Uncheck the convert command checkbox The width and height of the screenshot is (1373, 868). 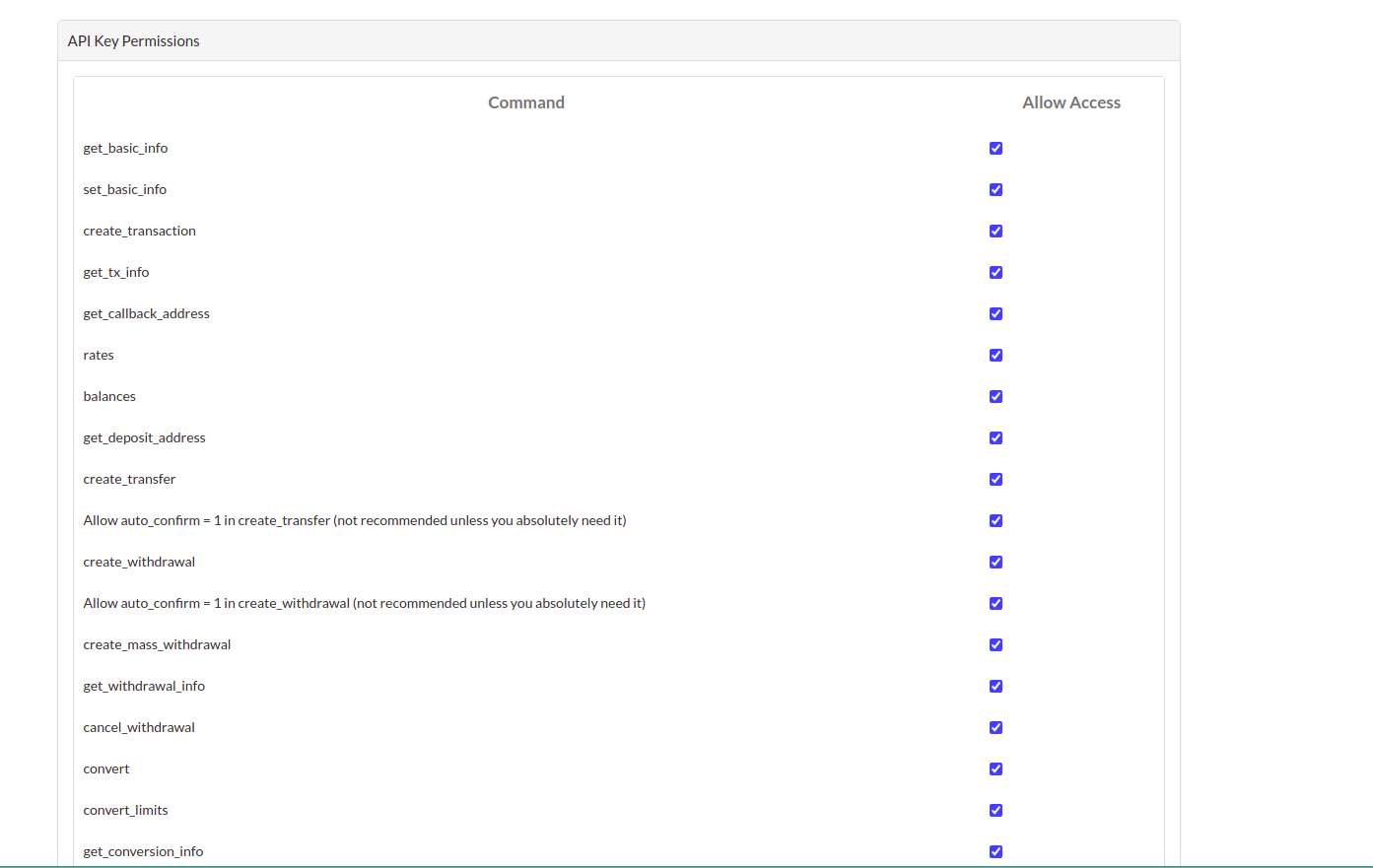[995, 769]
